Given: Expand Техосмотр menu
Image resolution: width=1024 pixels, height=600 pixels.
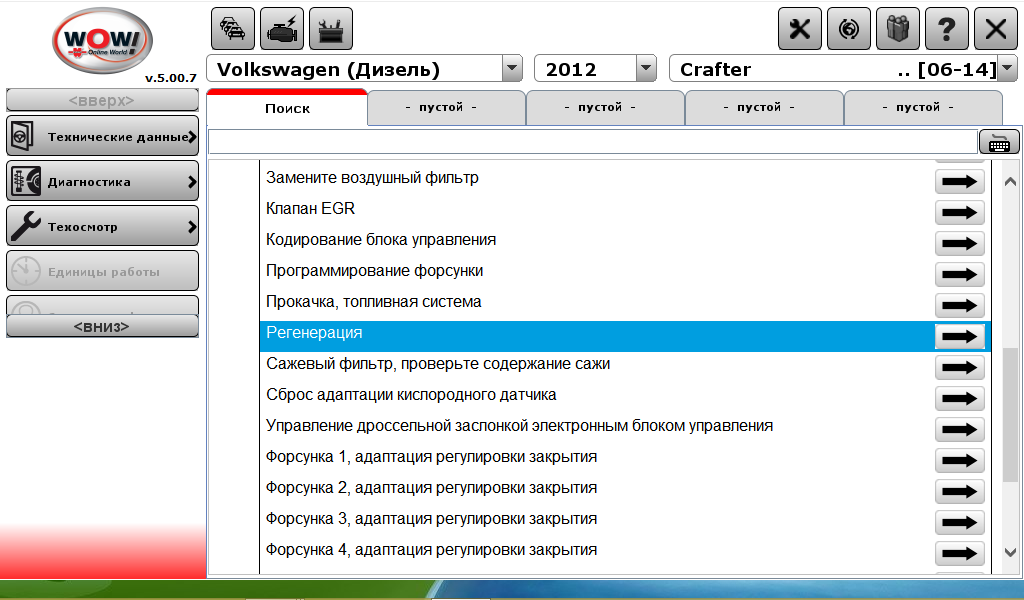Looking at the screenshot, I should (x=103, y=227).
